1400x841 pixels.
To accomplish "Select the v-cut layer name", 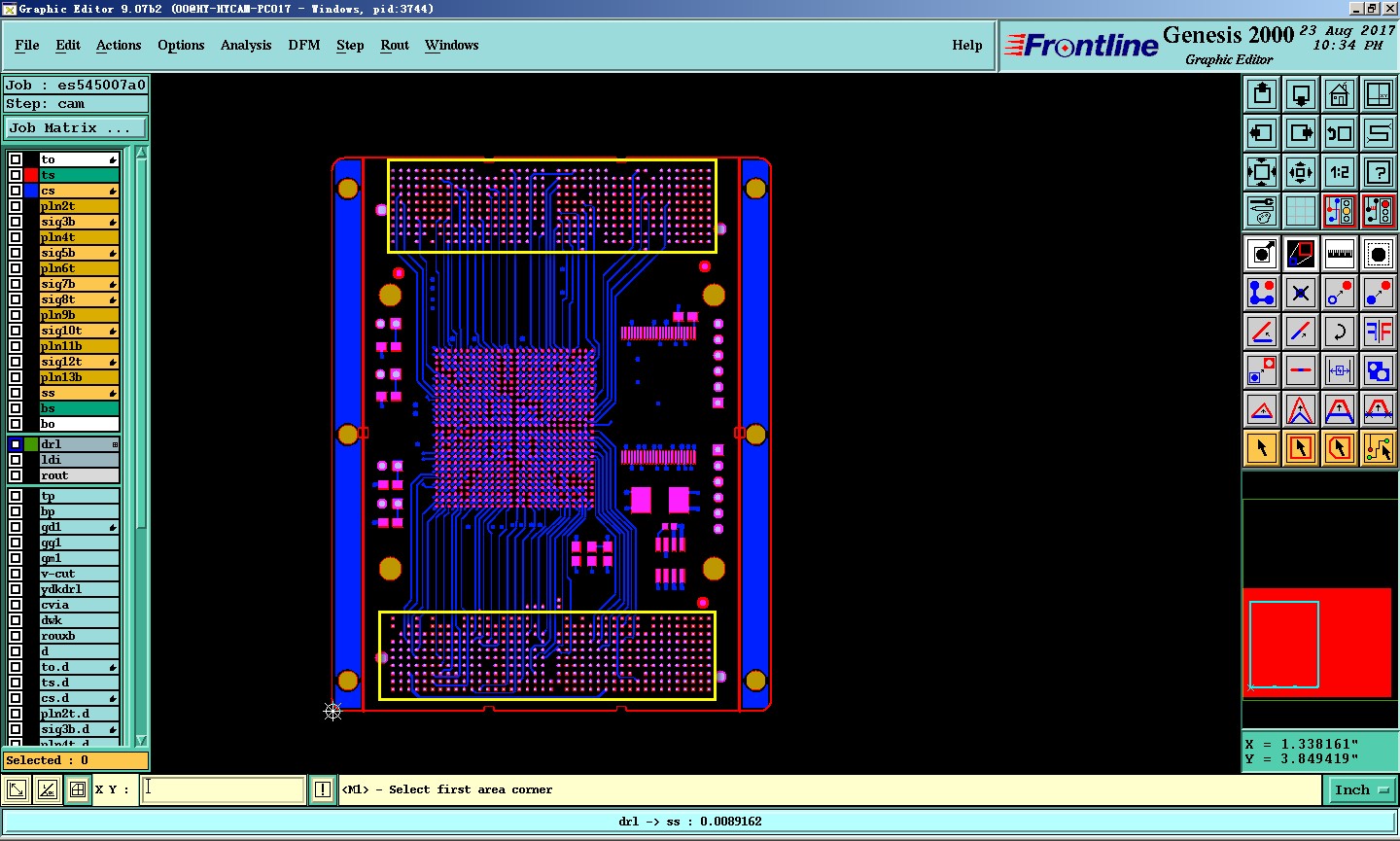I will pos(79,574).
